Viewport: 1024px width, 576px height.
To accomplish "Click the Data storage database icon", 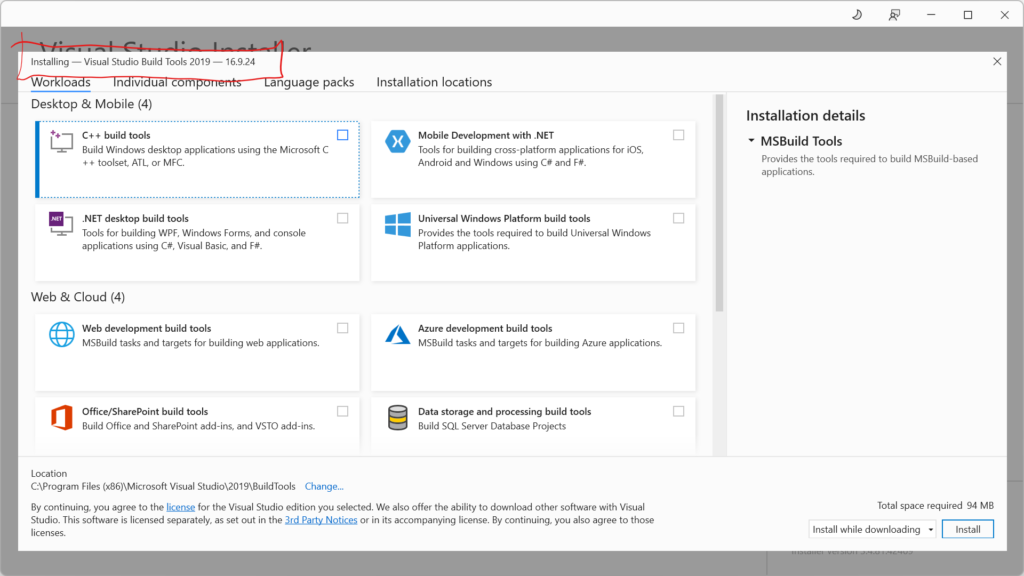I will tap(397, 418).
